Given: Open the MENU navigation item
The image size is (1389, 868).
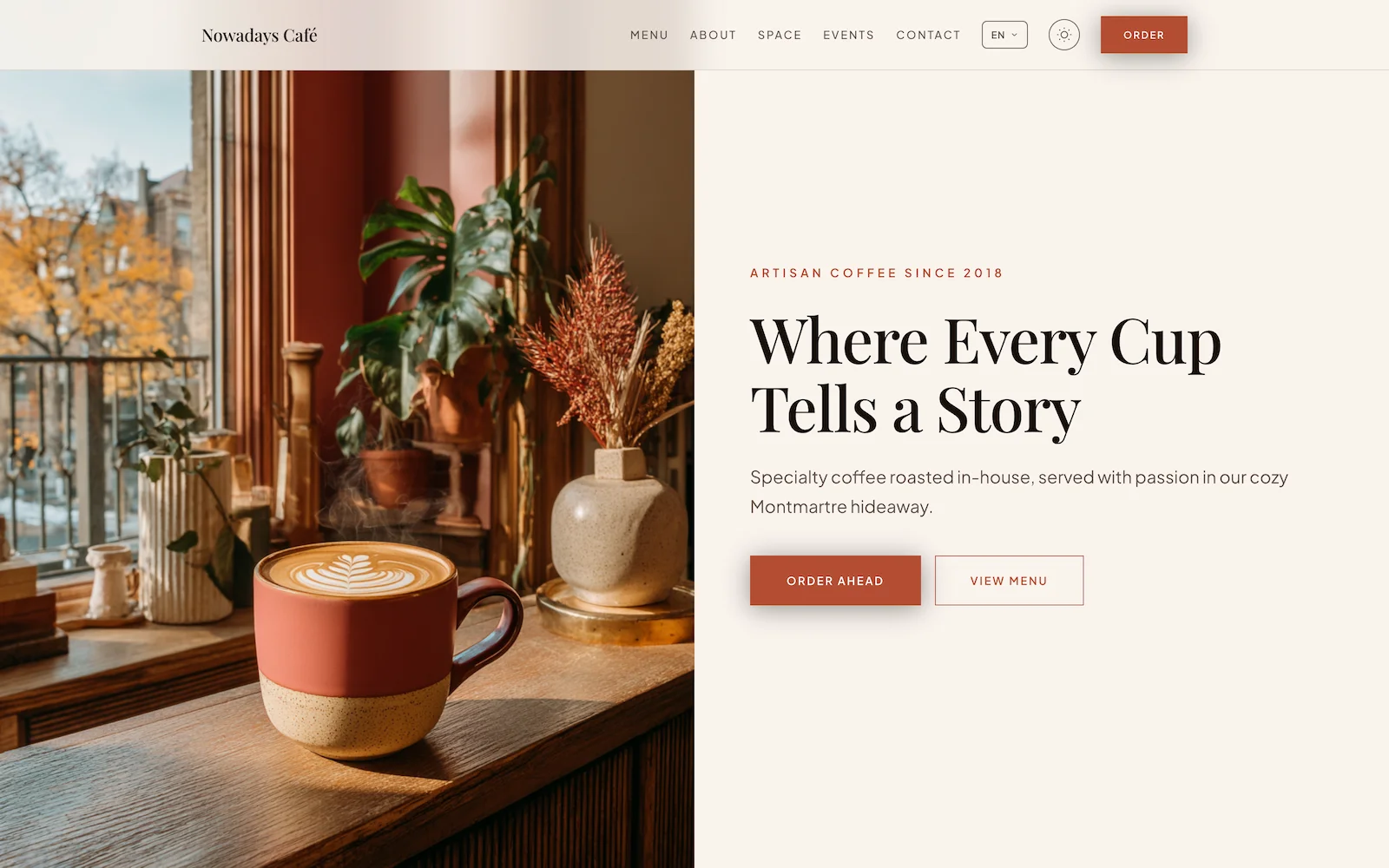Looking at the screenshot, I should [x=649, y=35].
